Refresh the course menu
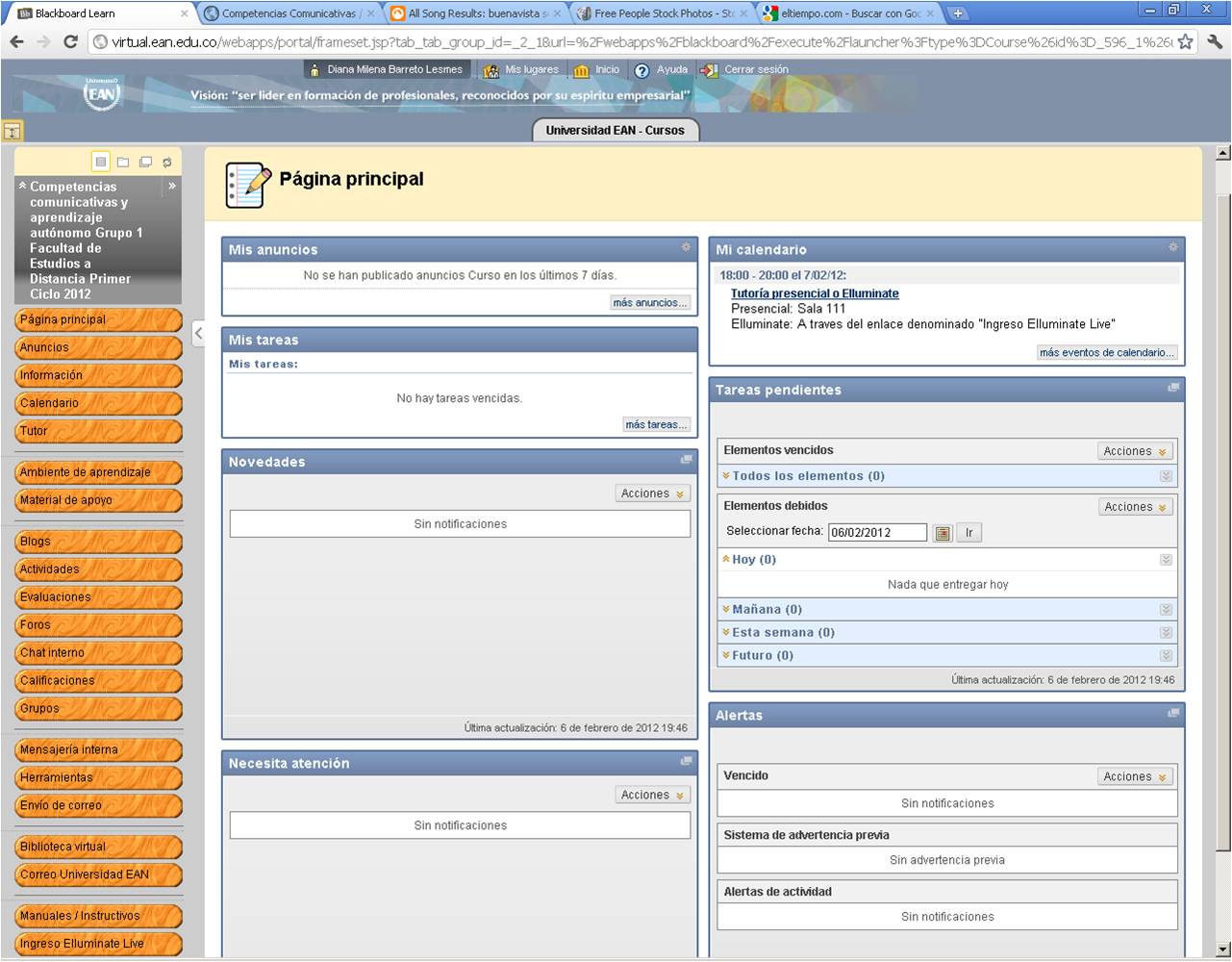The width and height of the screenshot is (1232, 962). tap(167, 162)
